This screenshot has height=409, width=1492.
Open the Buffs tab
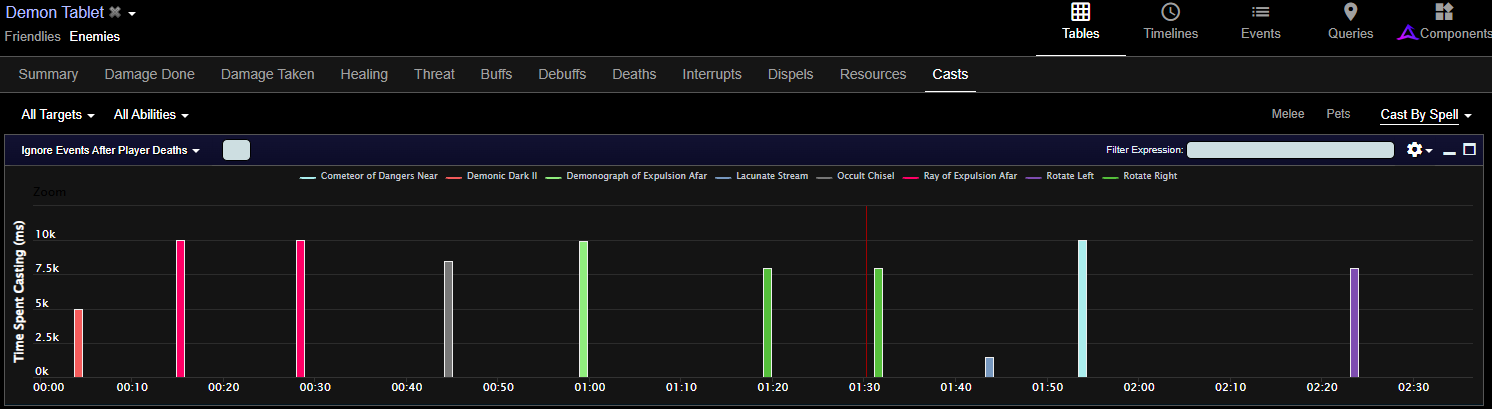496,74
